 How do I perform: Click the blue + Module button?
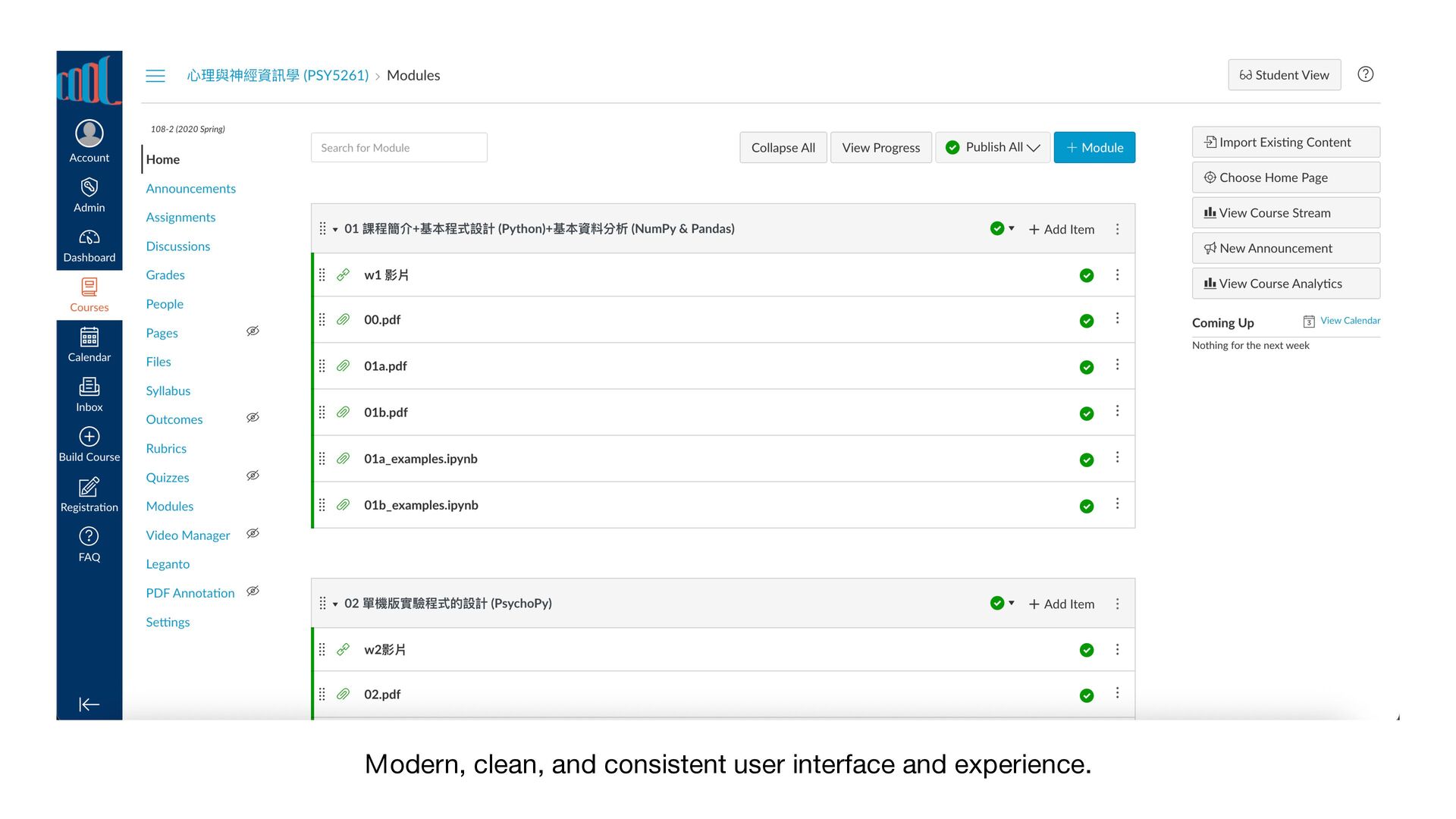pyautogui.click(x=1094, y=147)
